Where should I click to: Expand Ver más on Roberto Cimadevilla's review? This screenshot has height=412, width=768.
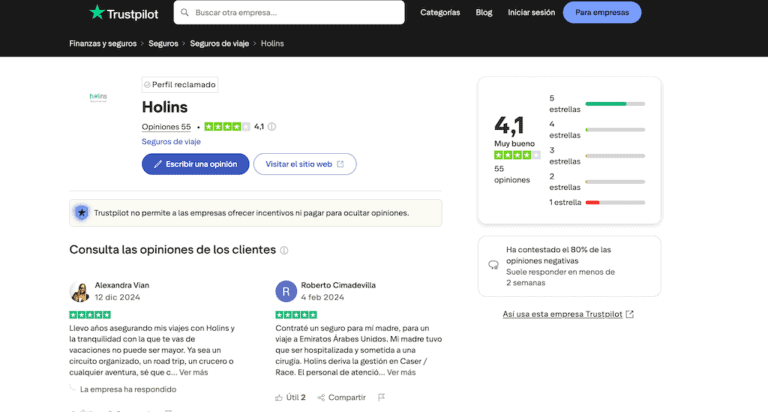(x=401, y=372)
